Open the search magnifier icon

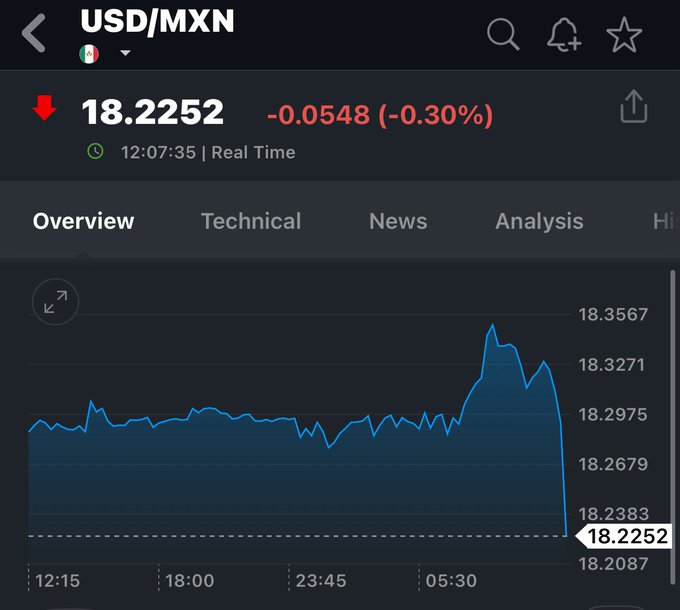coord(503,35)
